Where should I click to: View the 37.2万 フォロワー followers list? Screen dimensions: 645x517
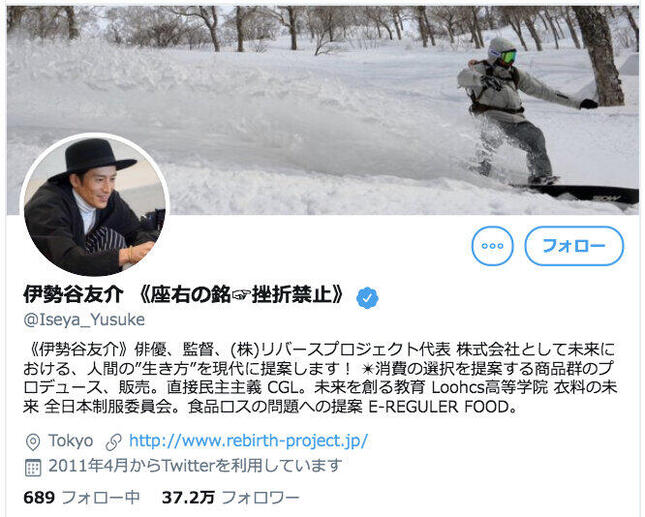point(230,497)
